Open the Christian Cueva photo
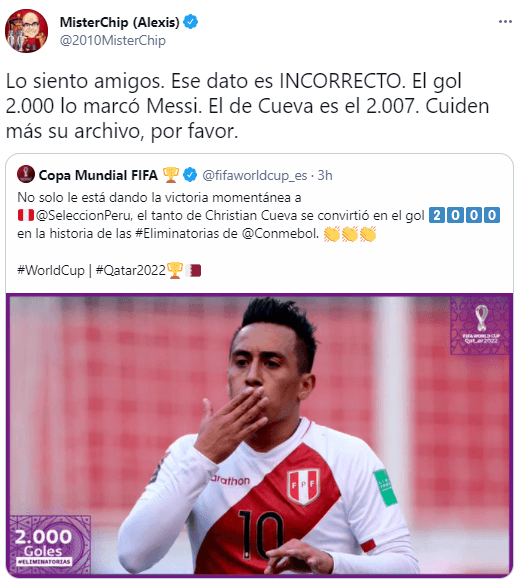Image resolution: width=520 pixels, height=584 pixels. pyautogui.click(x=260, y=435)
